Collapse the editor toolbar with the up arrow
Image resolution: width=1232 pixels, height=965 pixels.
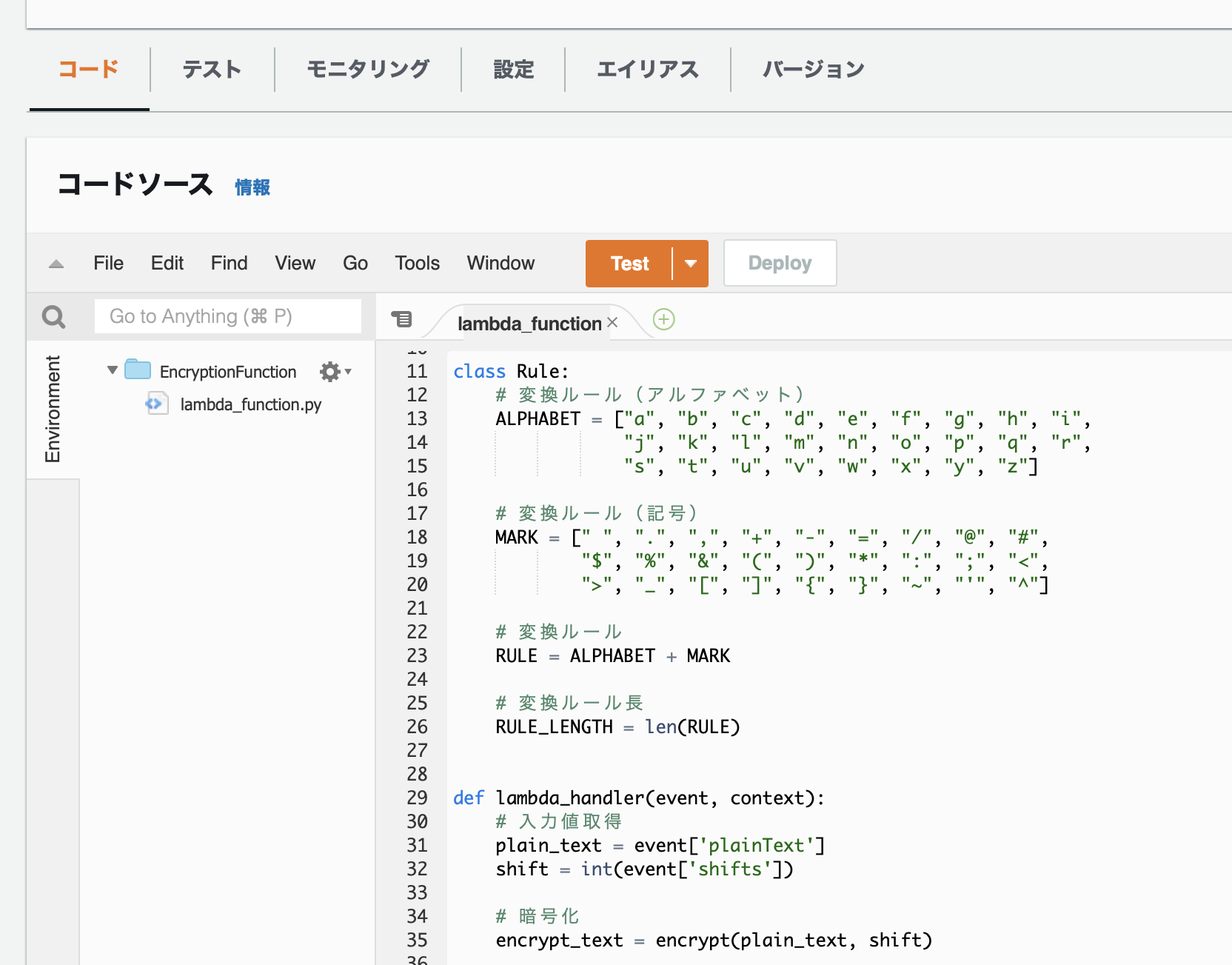pyautogui.click(x=56, y=263)
